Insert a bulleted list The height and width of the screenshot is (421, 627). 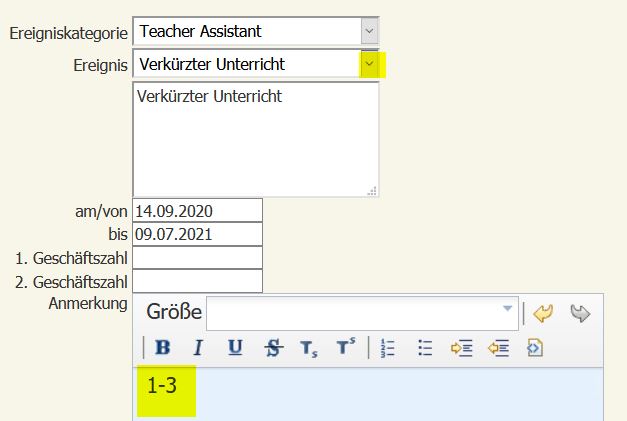pyautogui.click(x=425, y=348)
